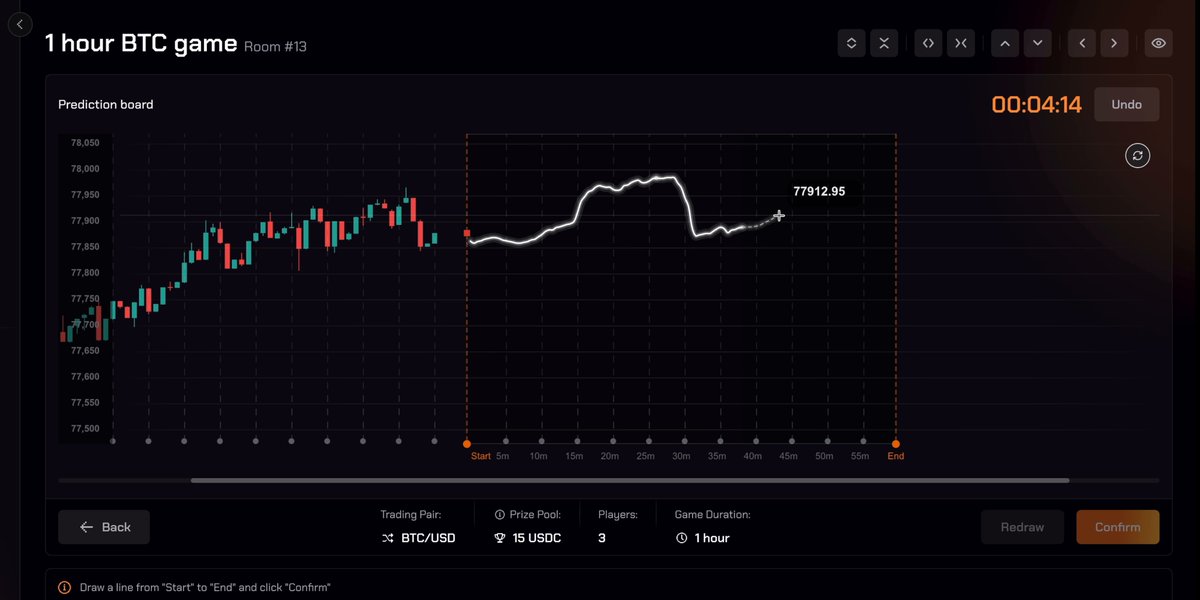The width and height of the screenshot is (1200, 600).
Task: Click the horizontal chart scrollbar thumb
Action: coord(630,480)
